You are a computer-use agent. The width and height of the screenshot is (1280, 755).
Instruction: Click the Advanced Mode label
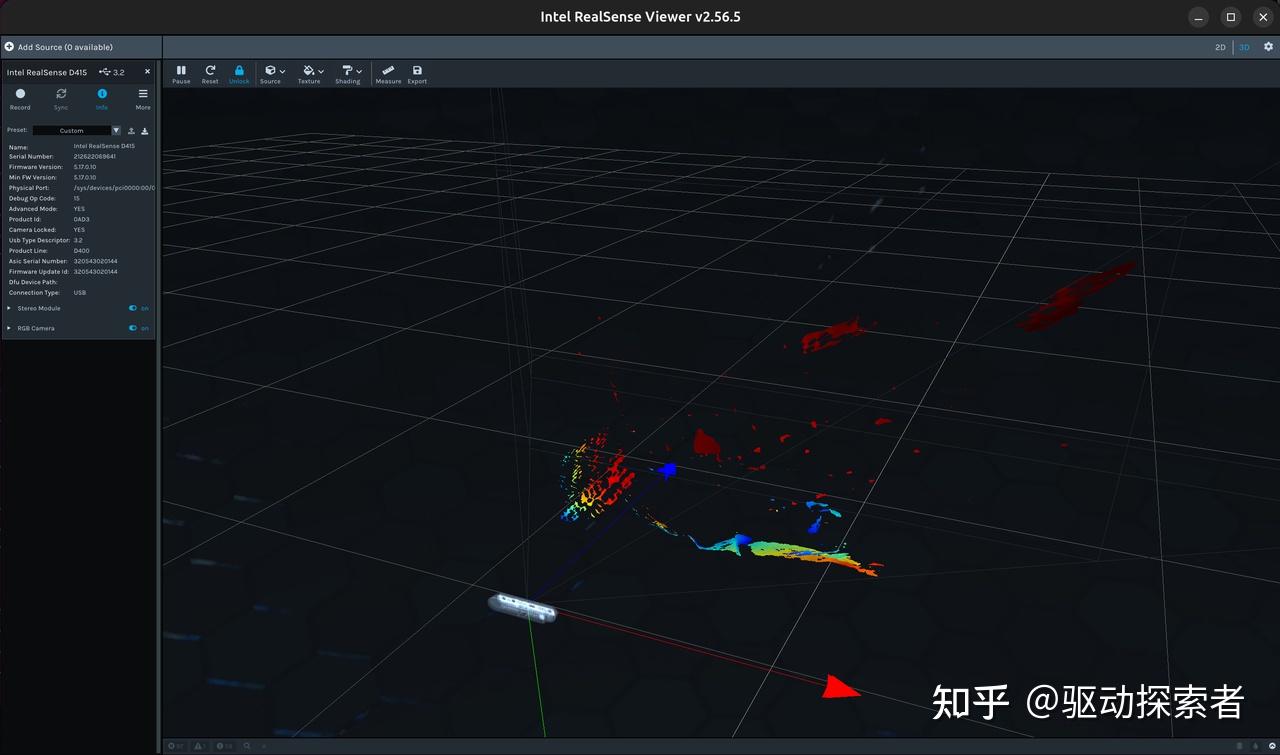33,209
